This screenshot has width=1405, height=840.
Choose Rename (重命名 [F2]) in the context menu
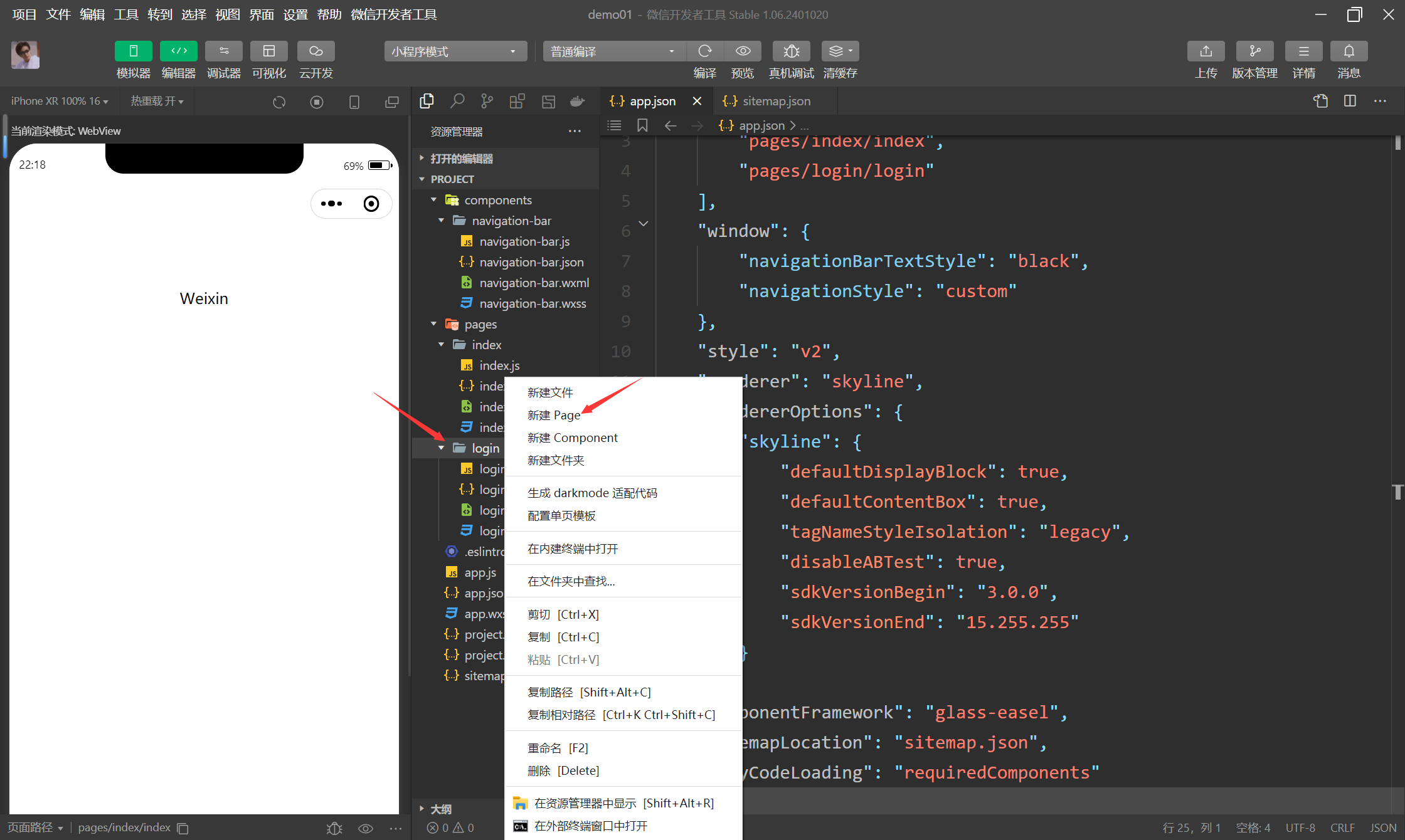point(558,748)
